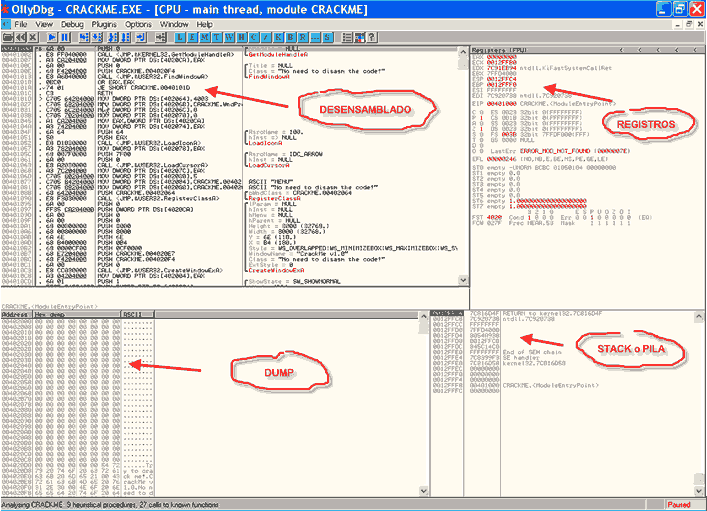The width and height of the screenshot is (707, 511).
Task: Click the Address column header in dump
Action: [x=16, y=313]
